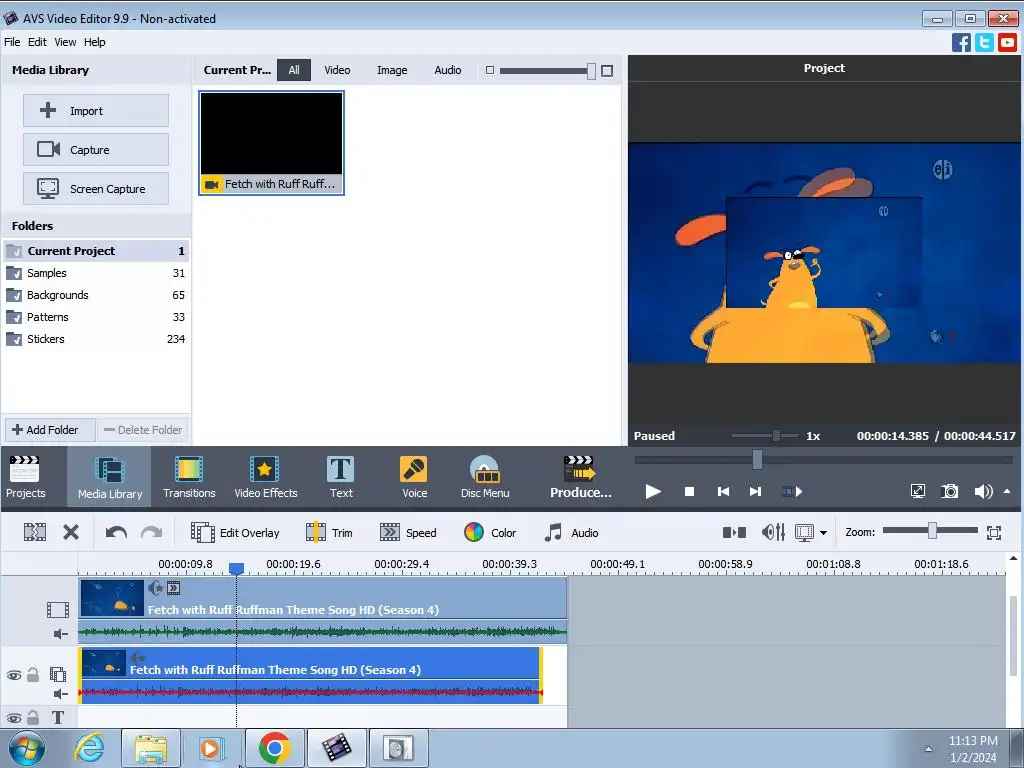The height and width of the screenshot is (768, 1024).
Task: Open the Edit menu
Action: (x=37, y=42)
